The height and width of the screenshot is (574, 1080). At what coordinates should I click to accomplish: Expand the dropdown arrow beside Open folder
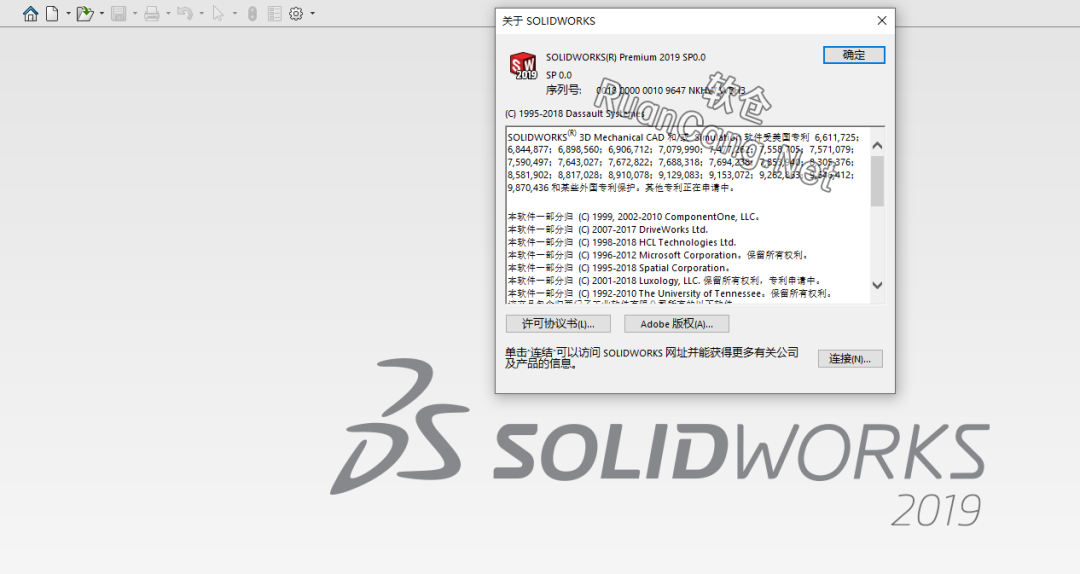click(x=101, y=14)
